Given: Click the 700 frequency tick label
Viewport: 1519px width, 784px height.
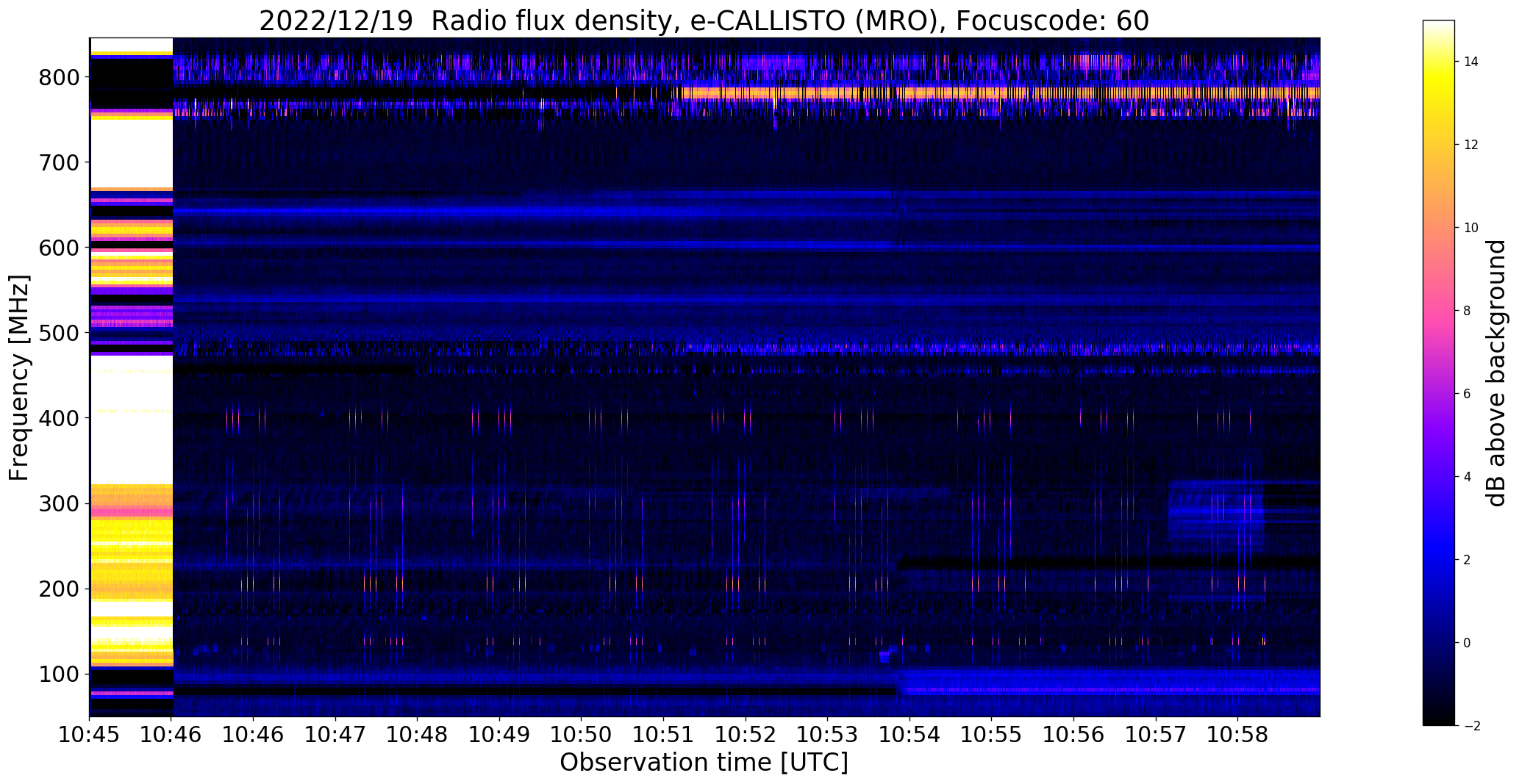Looking at the screenshot, I should click(59, 162).
